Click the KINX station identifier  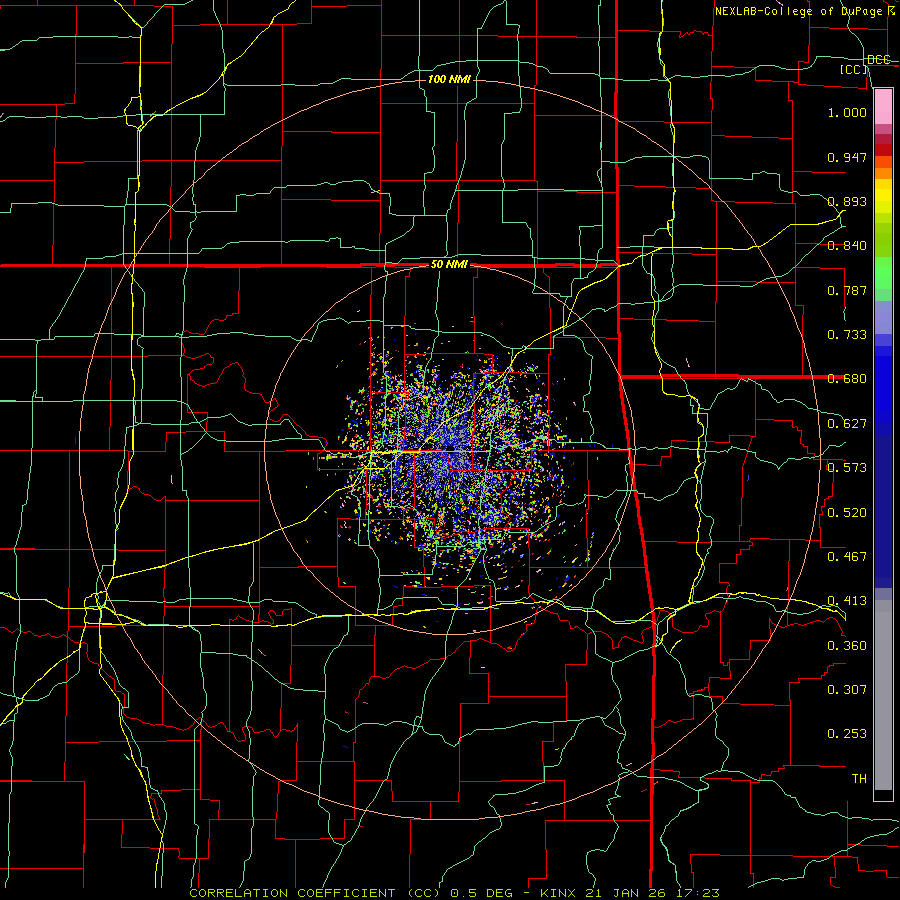point(557,893)
